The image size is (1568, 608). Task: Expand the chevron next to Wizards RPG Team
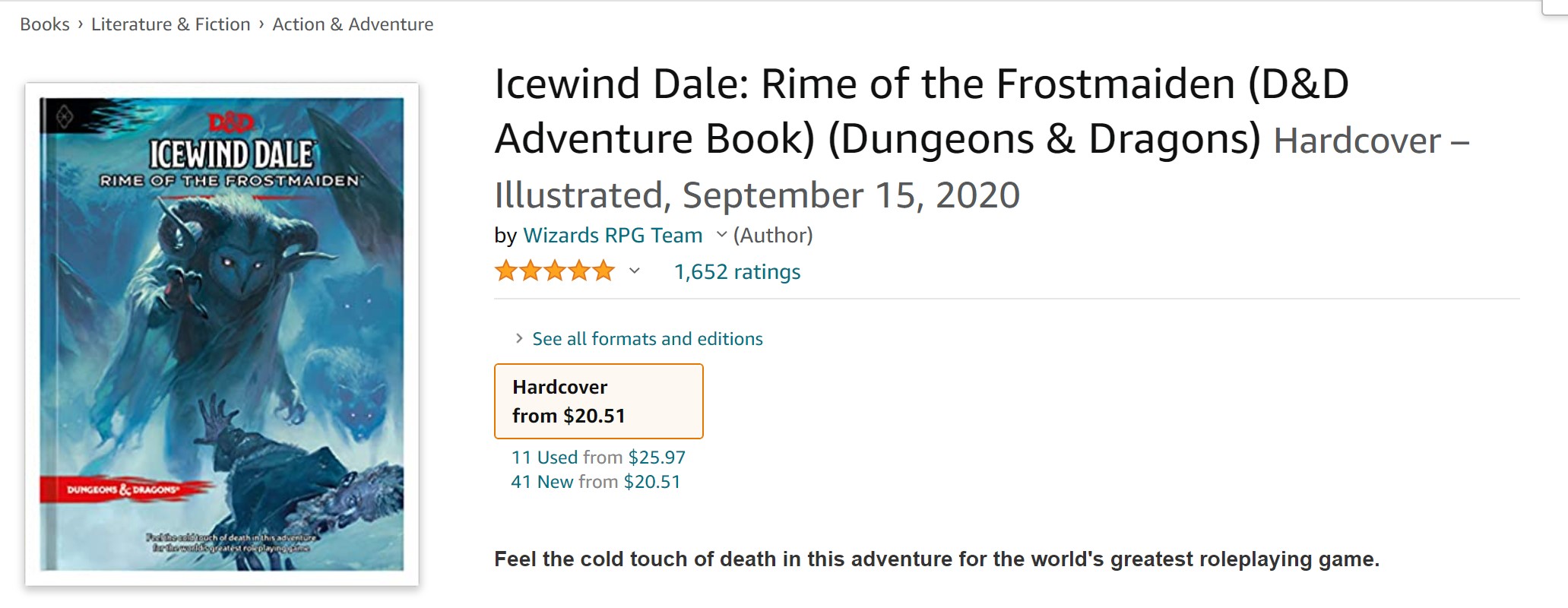(x=721, y=235)
